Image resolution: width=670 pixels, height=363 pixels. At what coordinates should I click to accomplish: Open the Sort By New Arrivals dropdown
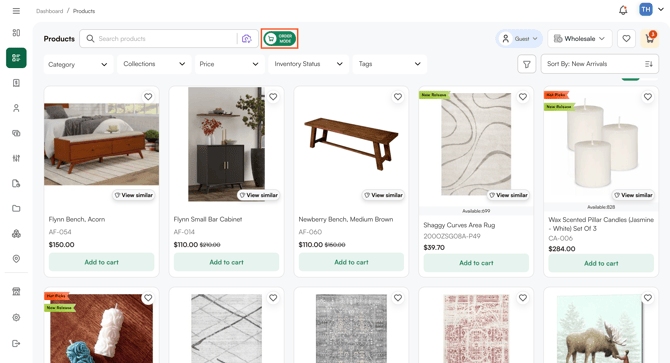click(x=599, y=64)
